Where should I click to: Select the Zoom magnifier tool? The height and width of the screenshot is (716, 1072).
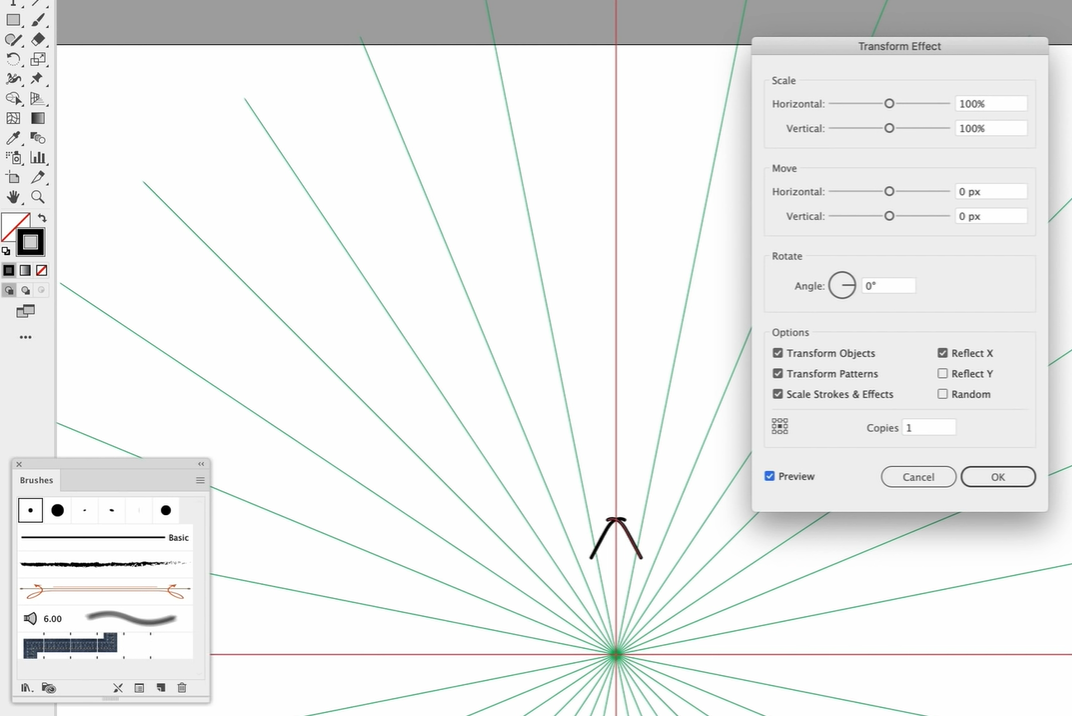pos(37,197)
